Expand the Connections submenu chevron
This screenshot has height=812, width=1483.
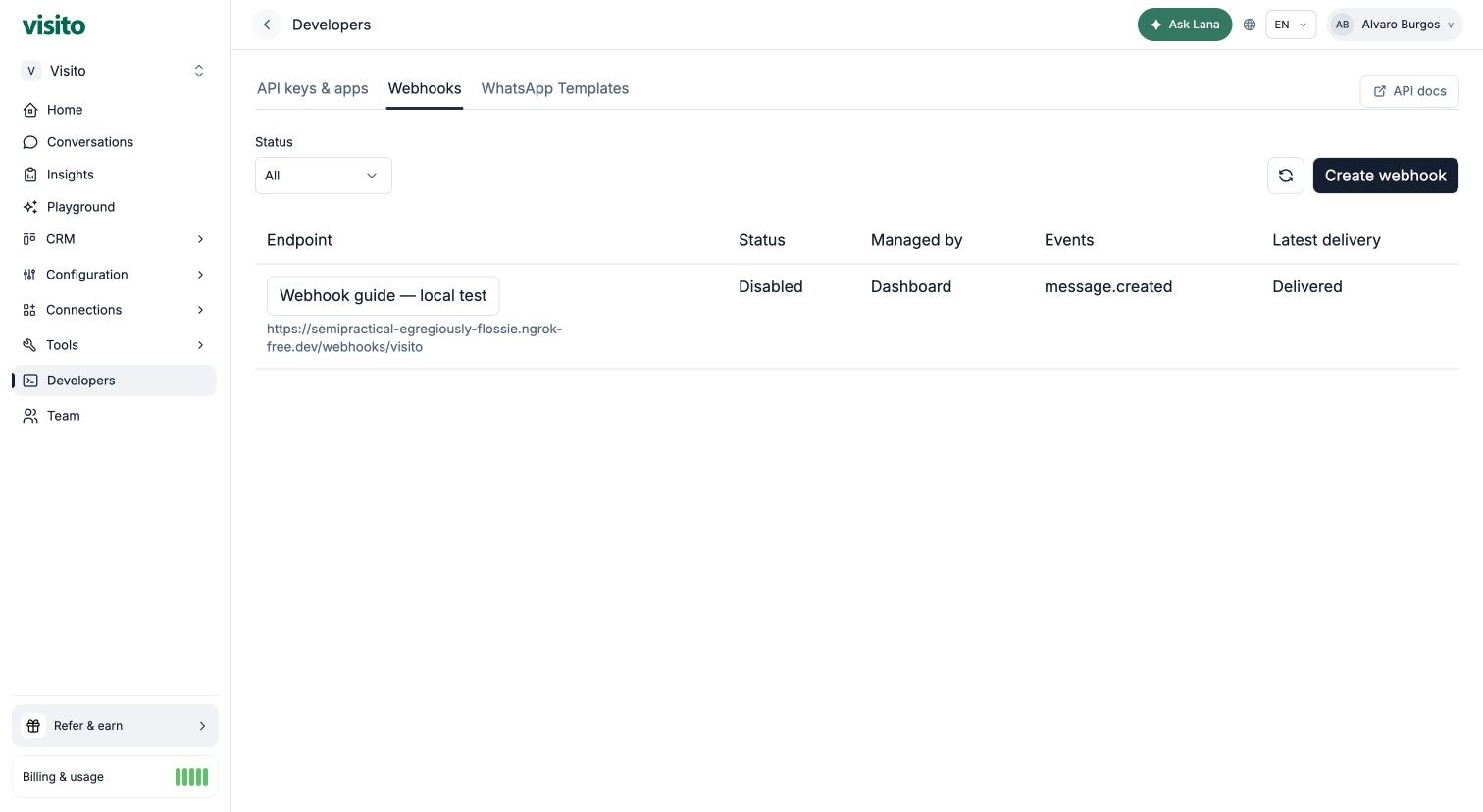pyautogui.click(x=200, y=310)
